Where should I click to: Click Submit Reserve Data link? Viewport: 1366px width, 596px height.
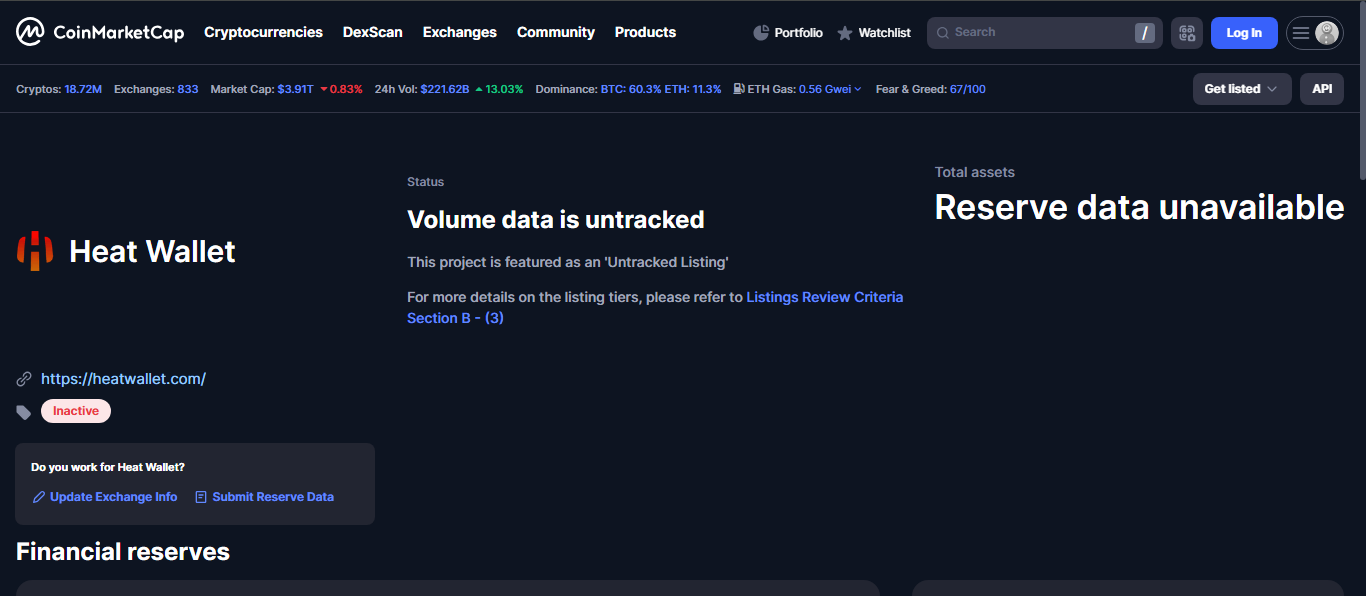tap(273, 497)
